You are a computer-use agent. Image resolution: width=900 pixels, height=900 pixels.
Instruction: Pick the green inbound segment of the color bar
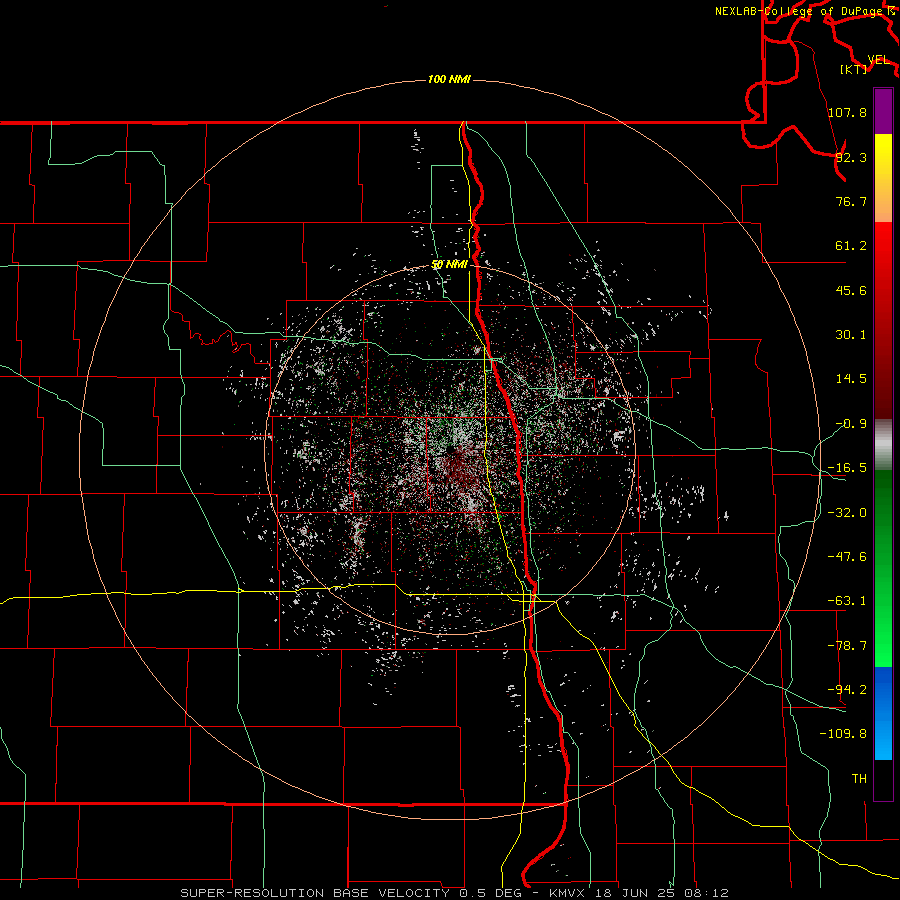(883, 568)
